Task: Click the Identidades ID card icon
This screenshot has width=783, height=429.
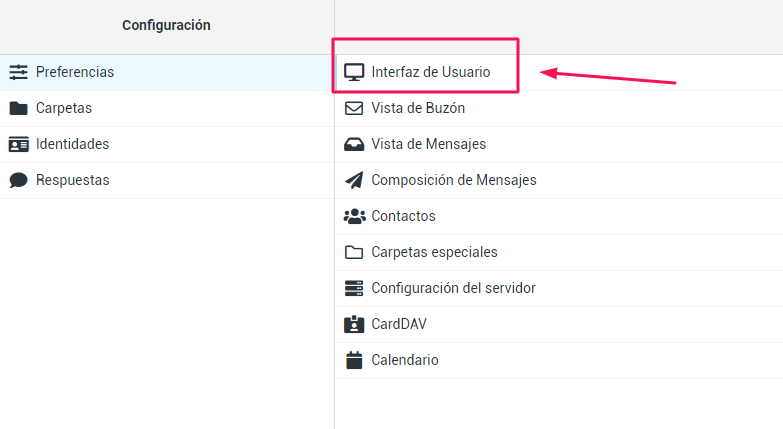Action: point(18,144)
